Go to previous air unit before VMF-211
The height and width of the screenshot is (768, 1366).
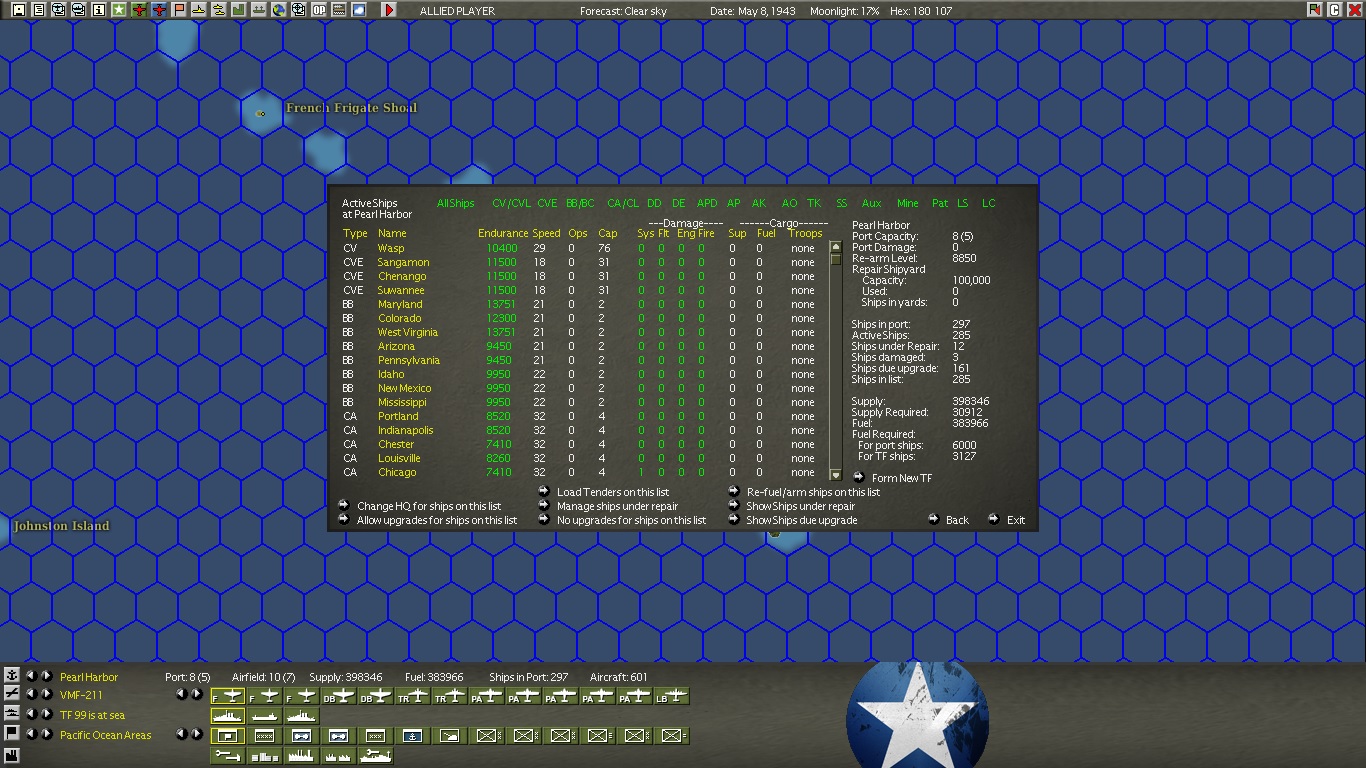pos(31,695)
